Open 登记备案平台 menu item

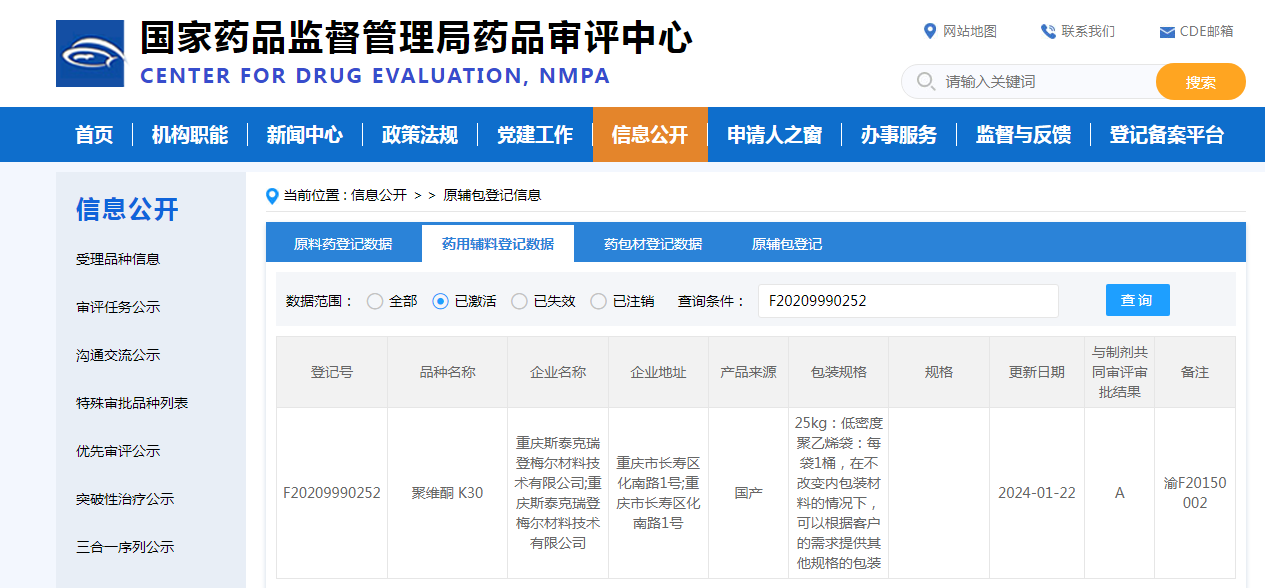point(1167,135)
